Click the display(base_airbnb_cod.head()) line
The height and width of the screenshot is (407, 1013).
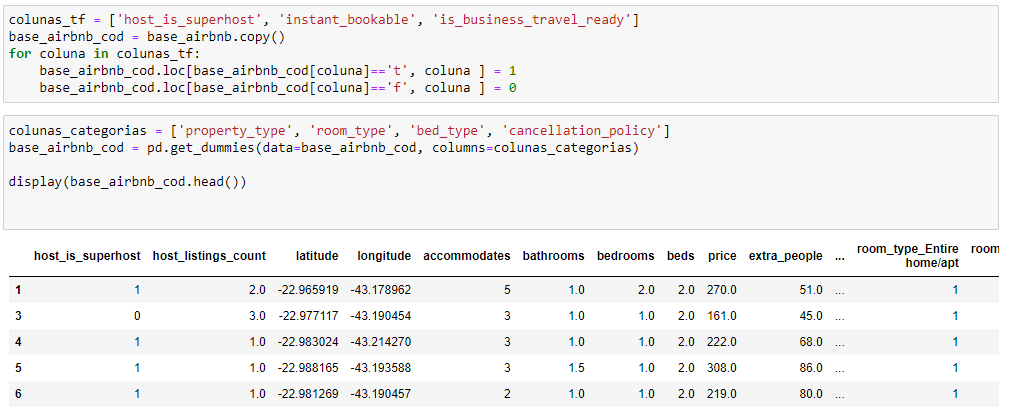pos(128,182)
